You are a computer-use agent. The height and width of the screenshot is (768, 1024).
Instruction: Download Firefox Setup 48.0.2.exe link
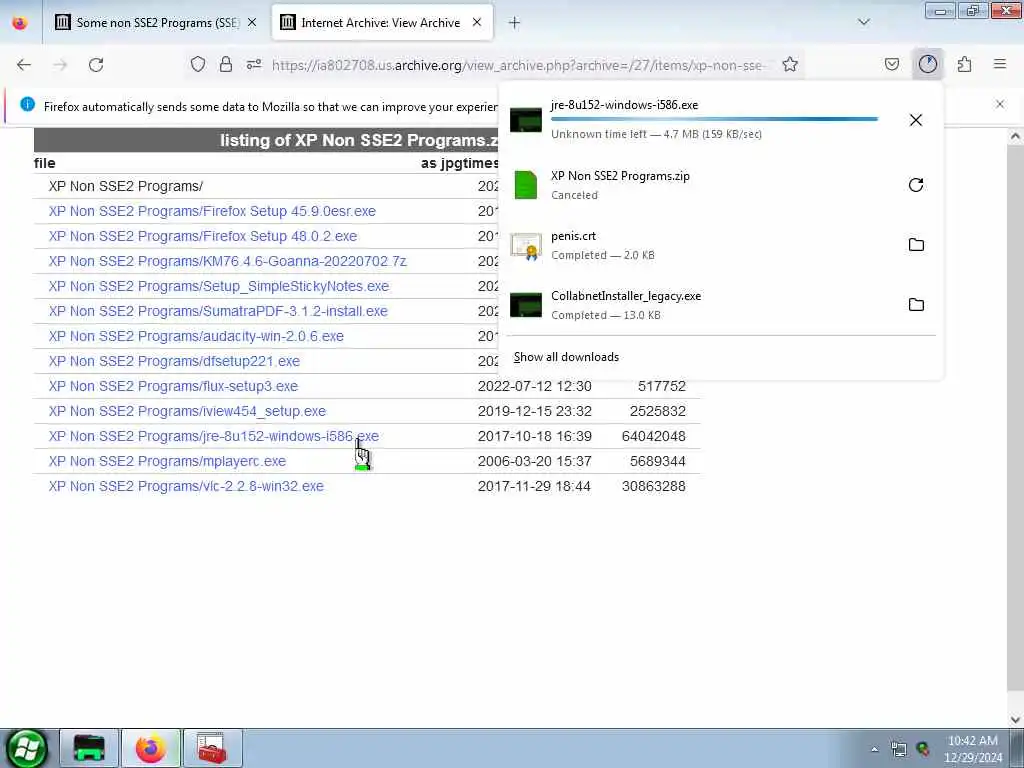[203, 236]
